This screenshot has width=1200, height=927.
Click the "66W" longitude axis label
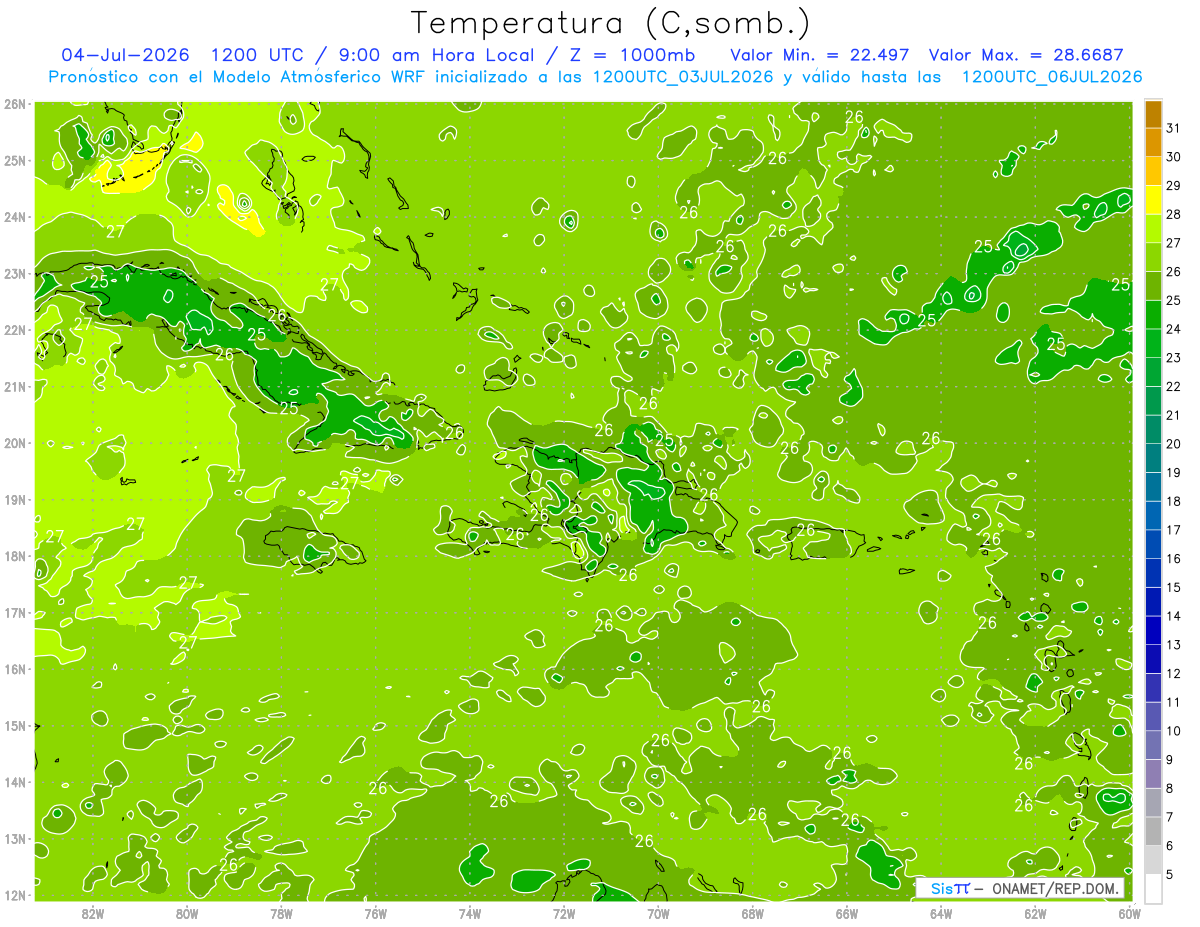(846, 913)
